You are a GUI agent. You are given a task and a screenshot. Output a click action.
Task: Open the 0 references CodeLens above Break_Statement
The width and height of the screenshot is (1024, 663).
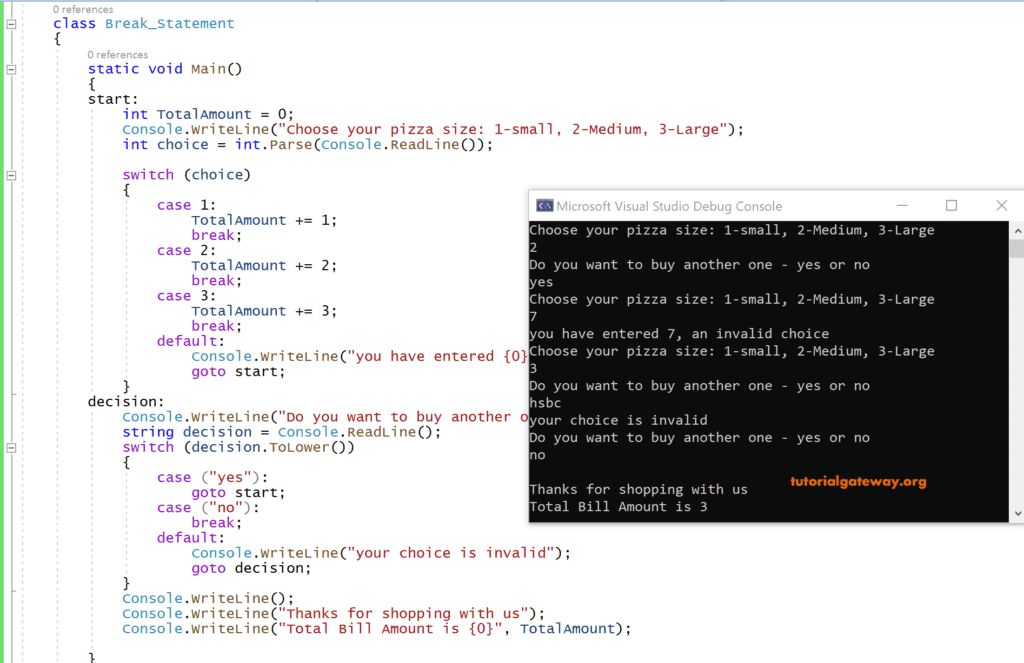click(x=84, y=8)
